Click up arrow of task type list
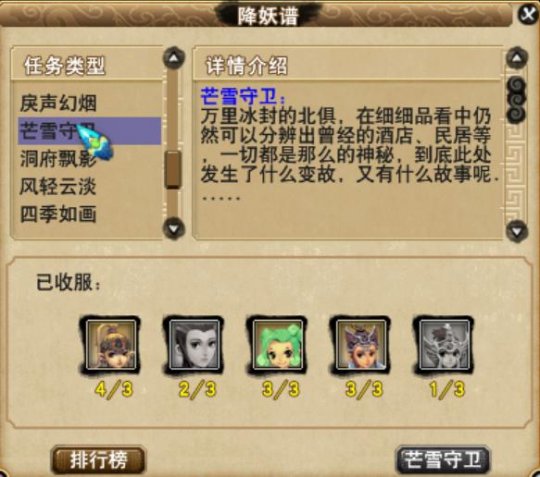The image size is (540, 477). pos(174,58)
